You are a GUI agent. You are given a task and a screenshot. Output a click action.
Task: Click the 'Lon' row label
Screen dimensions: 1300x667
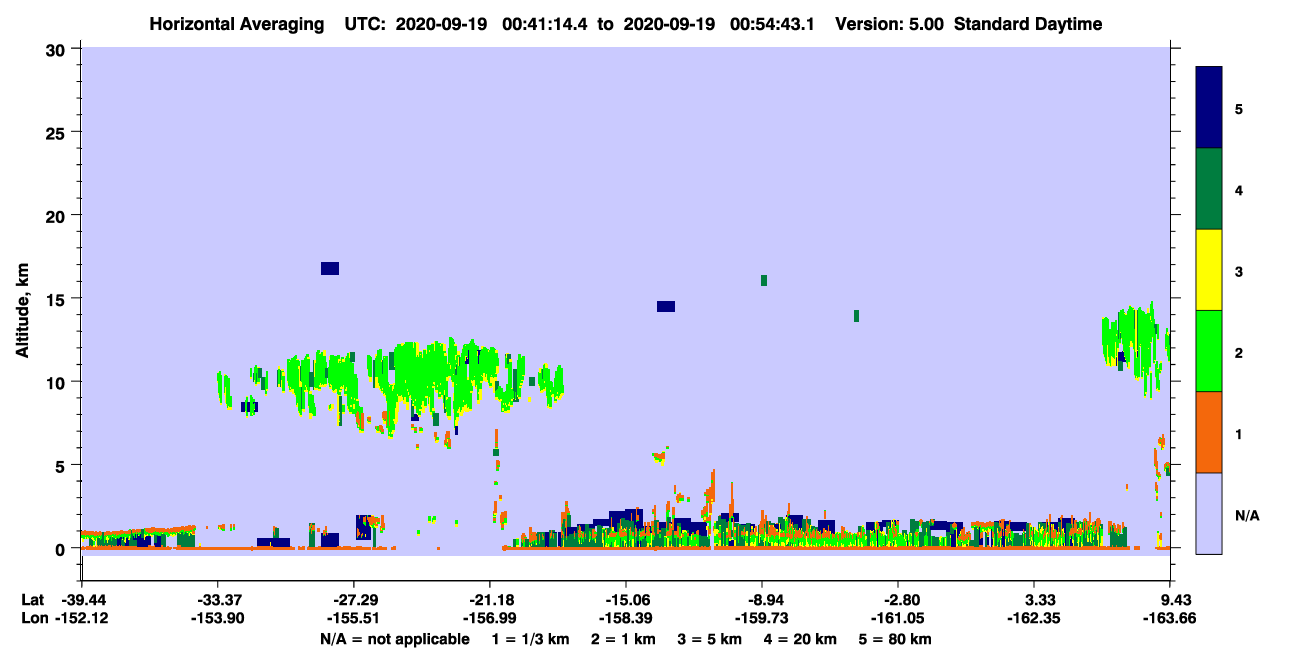point(33,618)
